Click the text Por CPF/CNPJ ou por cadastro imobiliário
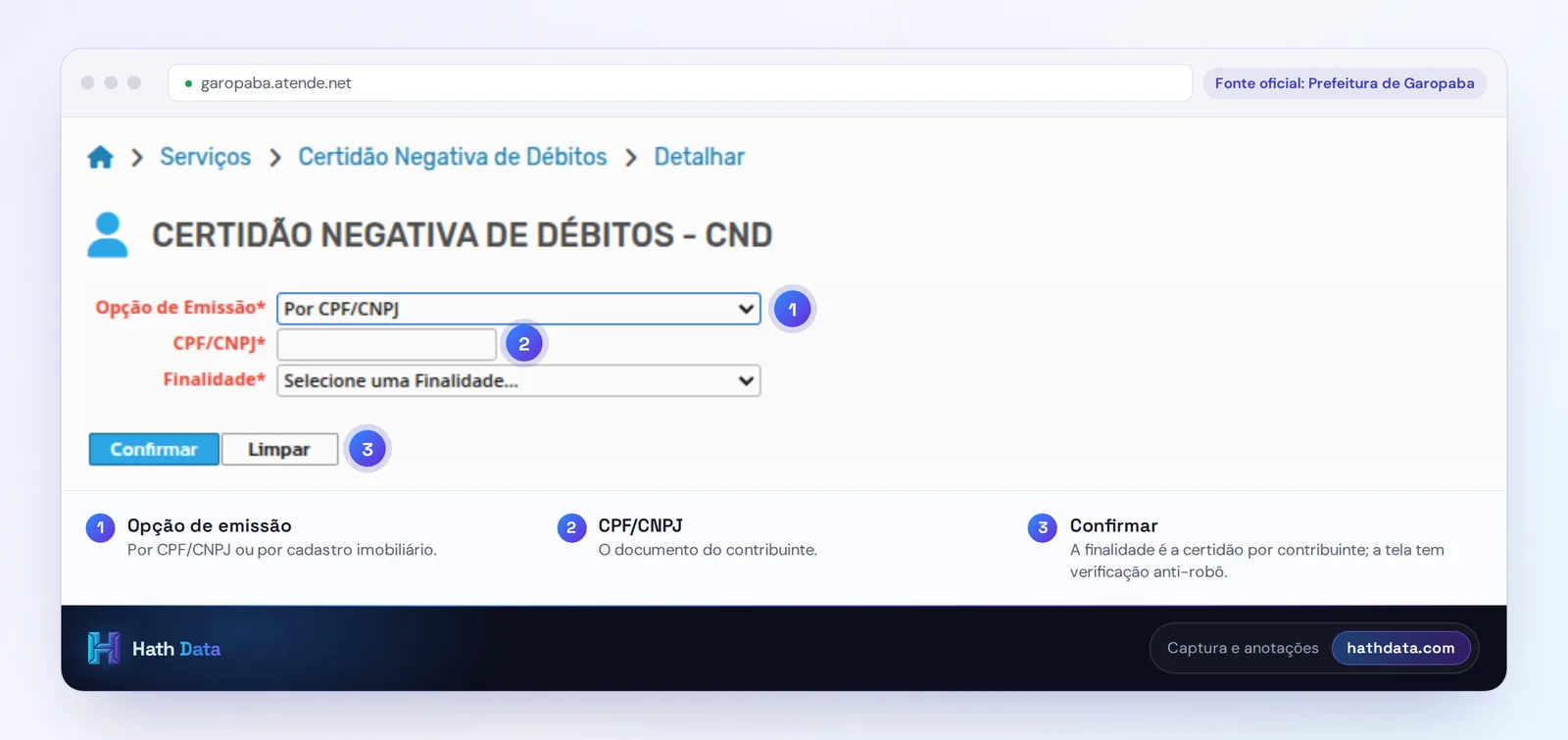 point(282,550)
